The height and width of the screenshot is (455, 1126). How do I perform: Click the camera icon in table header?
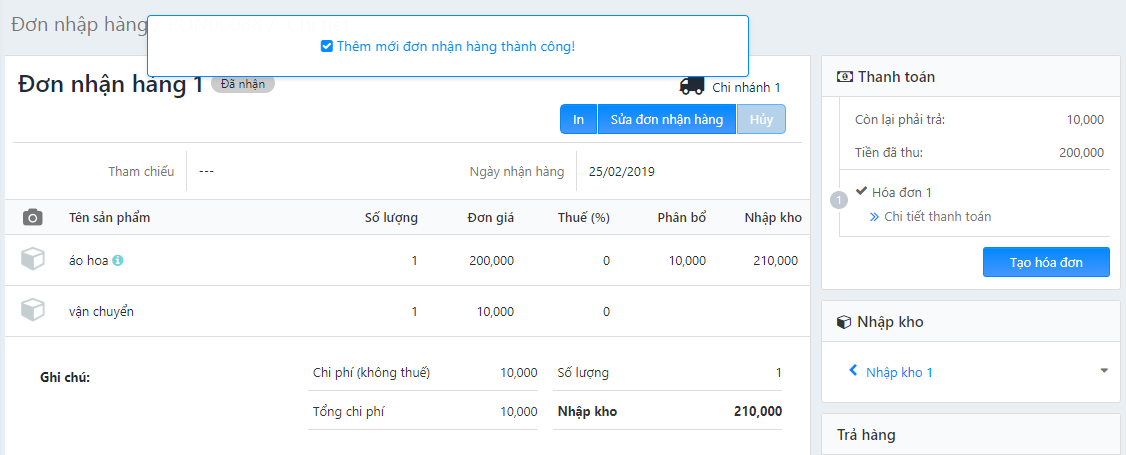pos(33,217)
